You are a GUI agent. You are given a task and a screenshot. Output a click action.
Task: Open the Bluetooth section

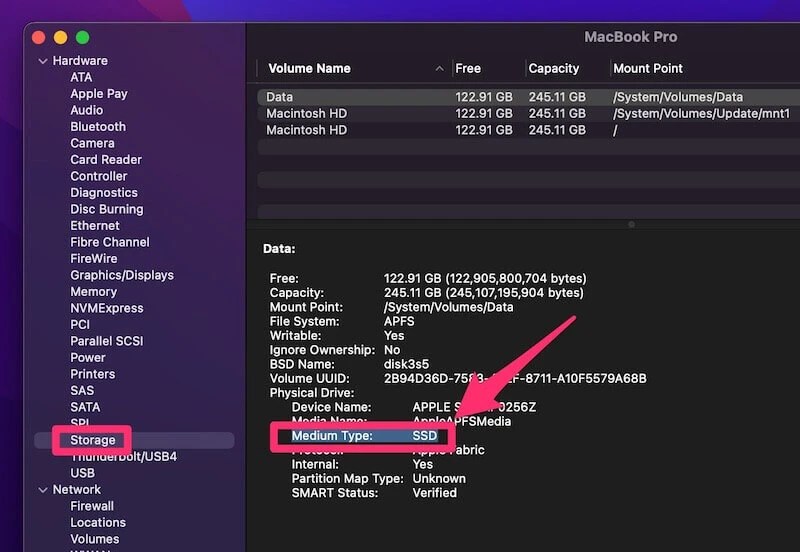[x=98, y=127]
